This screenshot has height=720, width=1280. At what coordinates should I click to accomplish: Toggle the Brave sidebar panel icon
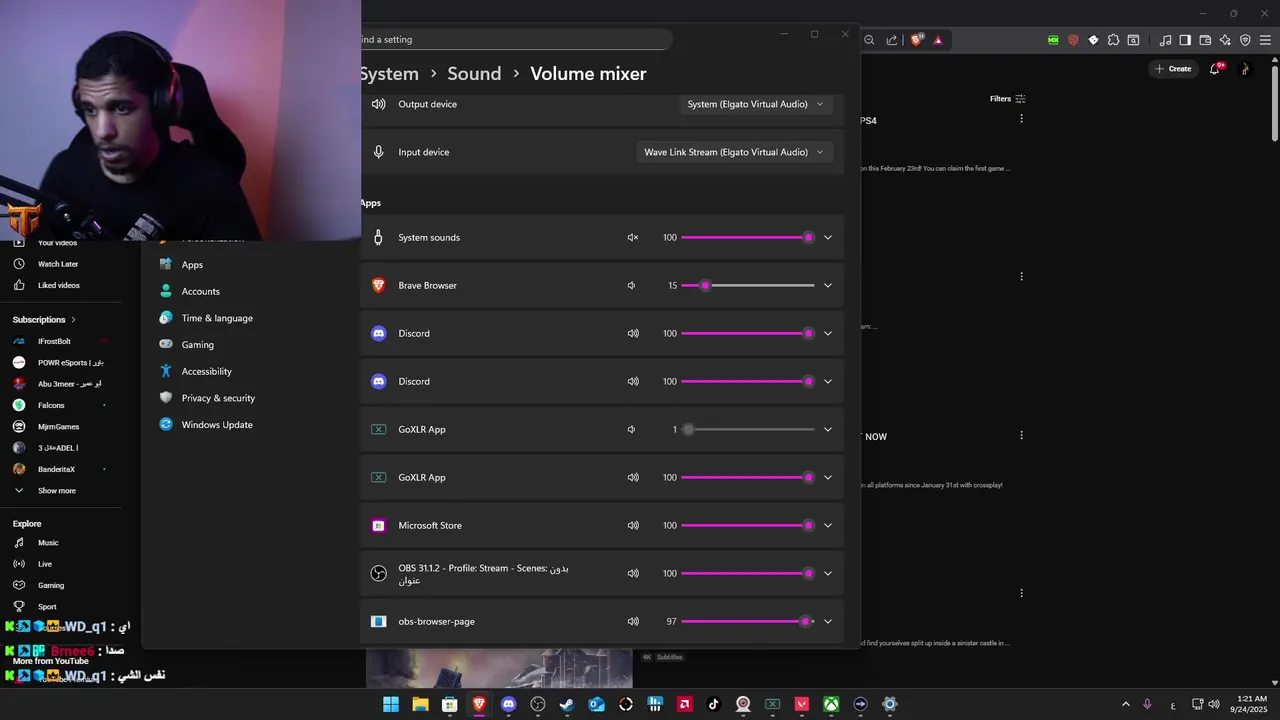(1185, 40)
